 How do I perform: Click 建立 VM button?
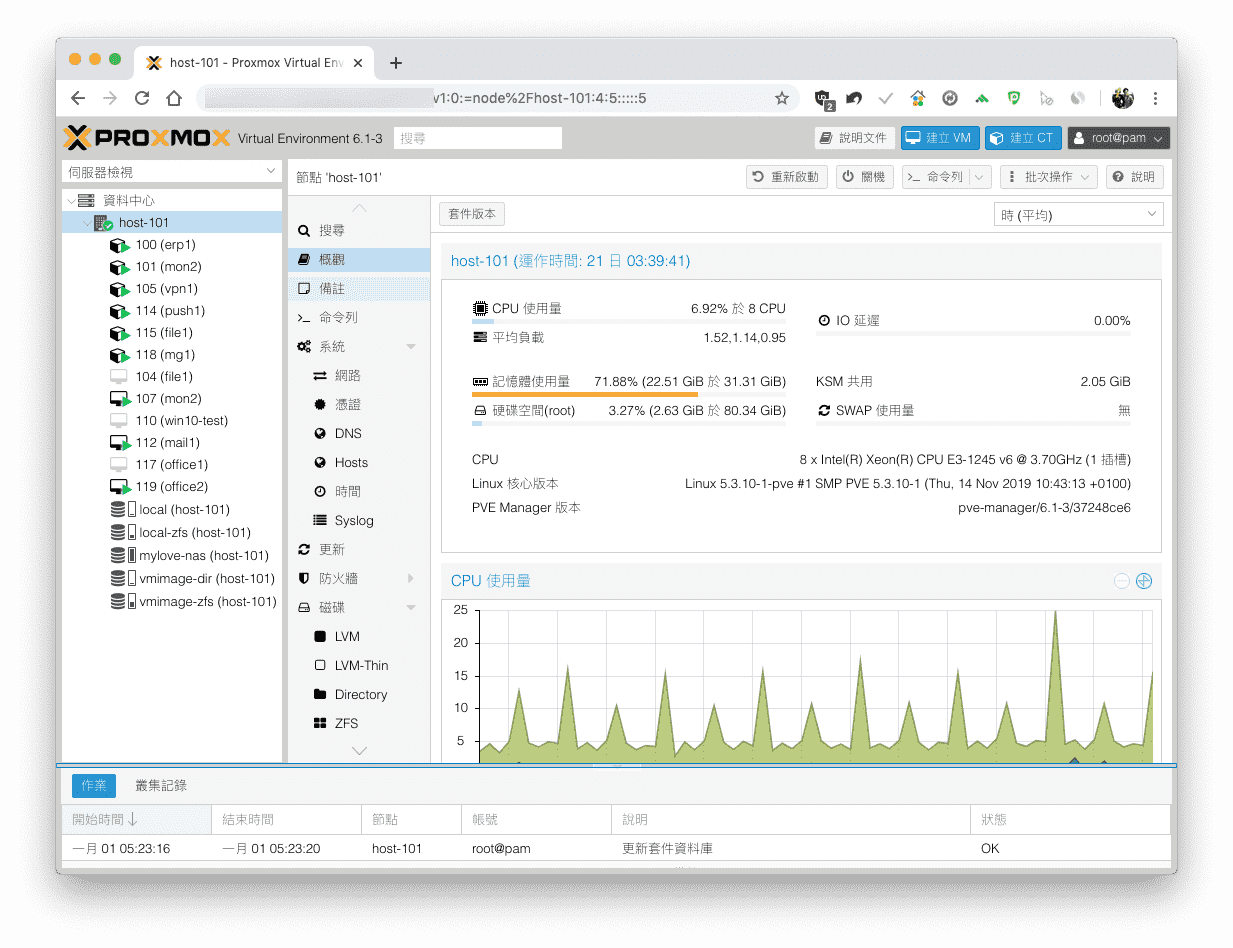click(940, 138)
